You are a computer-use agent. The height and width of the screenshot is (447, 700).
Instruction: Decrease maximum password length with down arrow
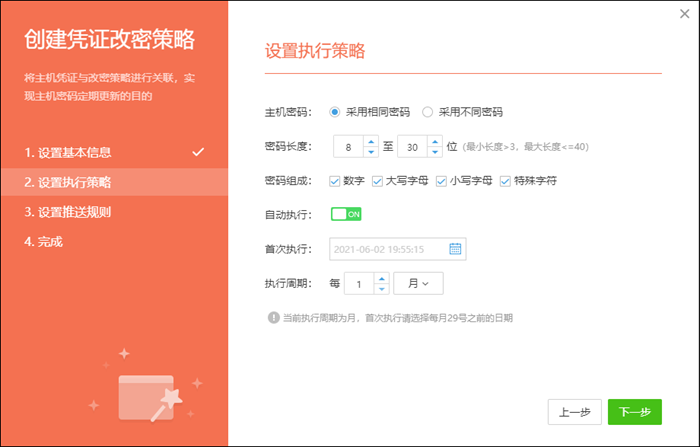click(434, 153)
